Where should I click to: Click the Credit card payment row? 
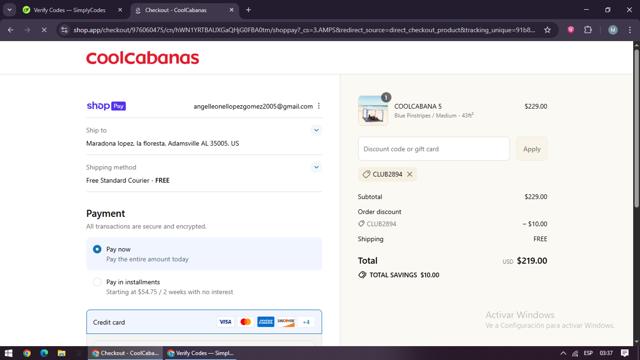click(x=204, y=322)
